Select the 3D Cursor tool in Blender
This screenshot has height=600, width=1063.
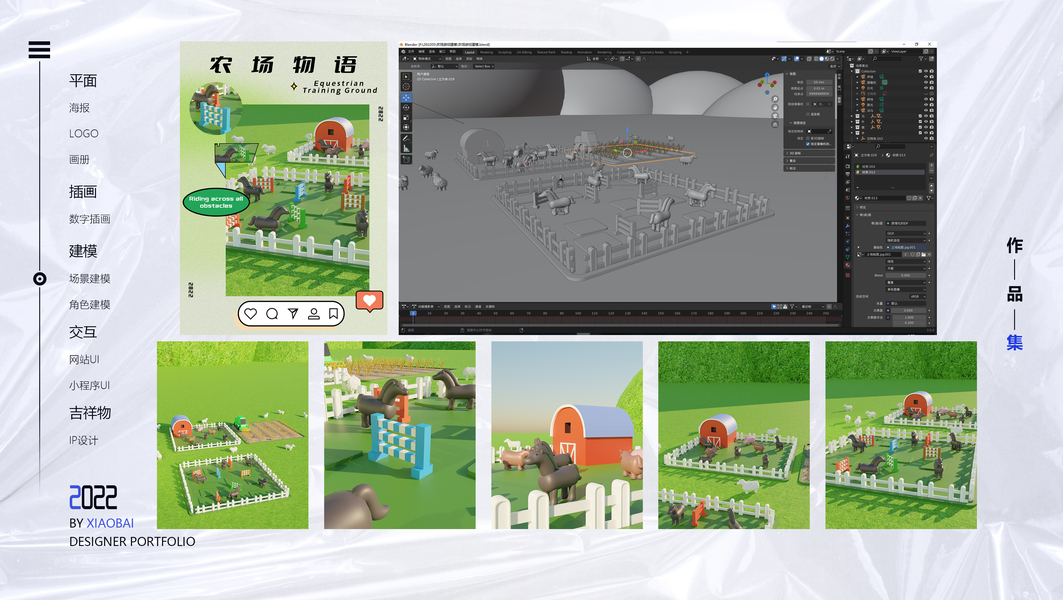[406, 87]
